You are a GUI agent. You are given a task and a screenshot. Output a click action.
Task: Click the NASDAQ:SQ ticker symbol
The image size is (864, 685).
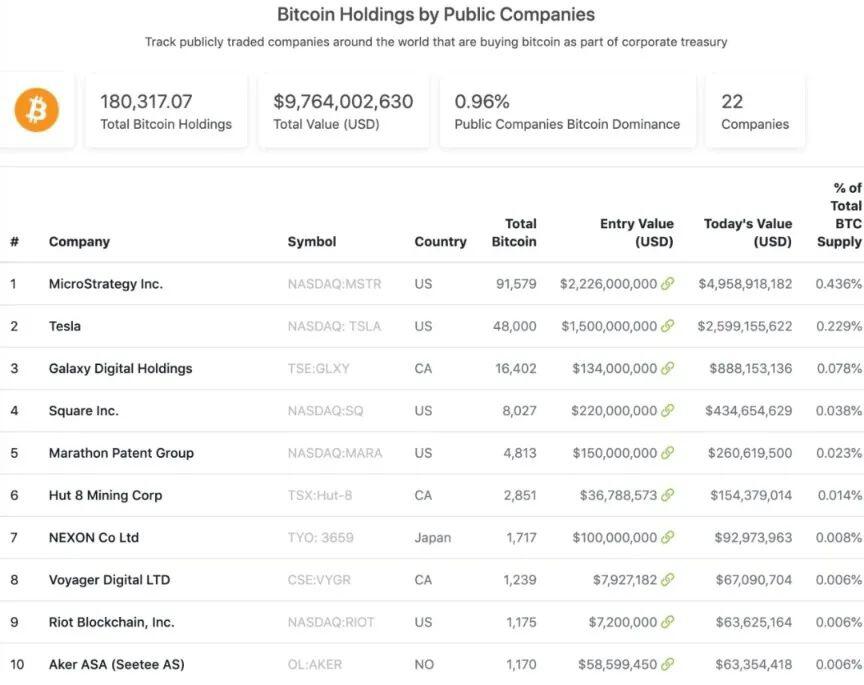pos(325,411)
